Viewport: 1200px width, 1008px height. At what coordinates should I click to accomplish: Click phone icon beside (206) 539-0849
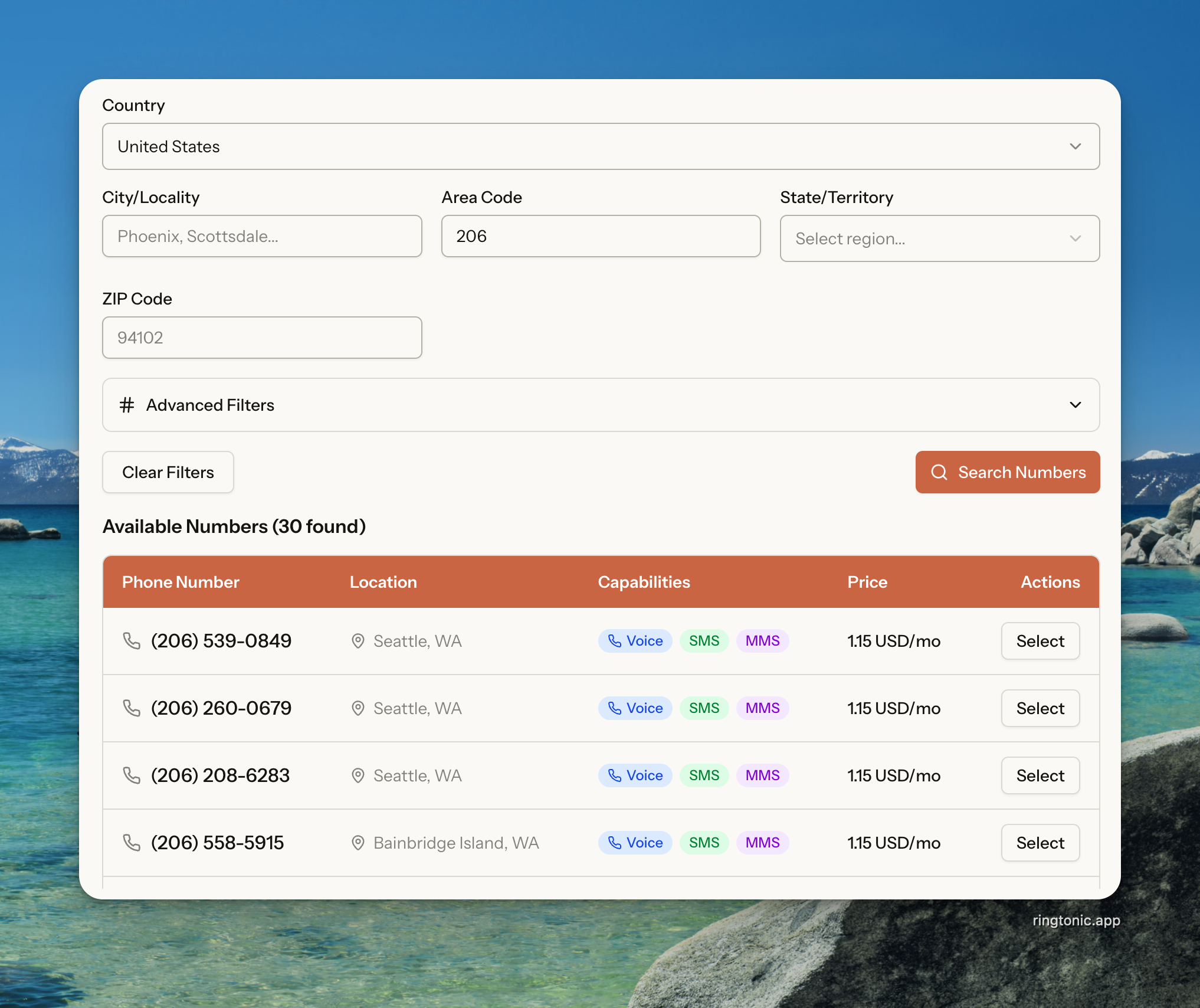(x=131, y=641)
